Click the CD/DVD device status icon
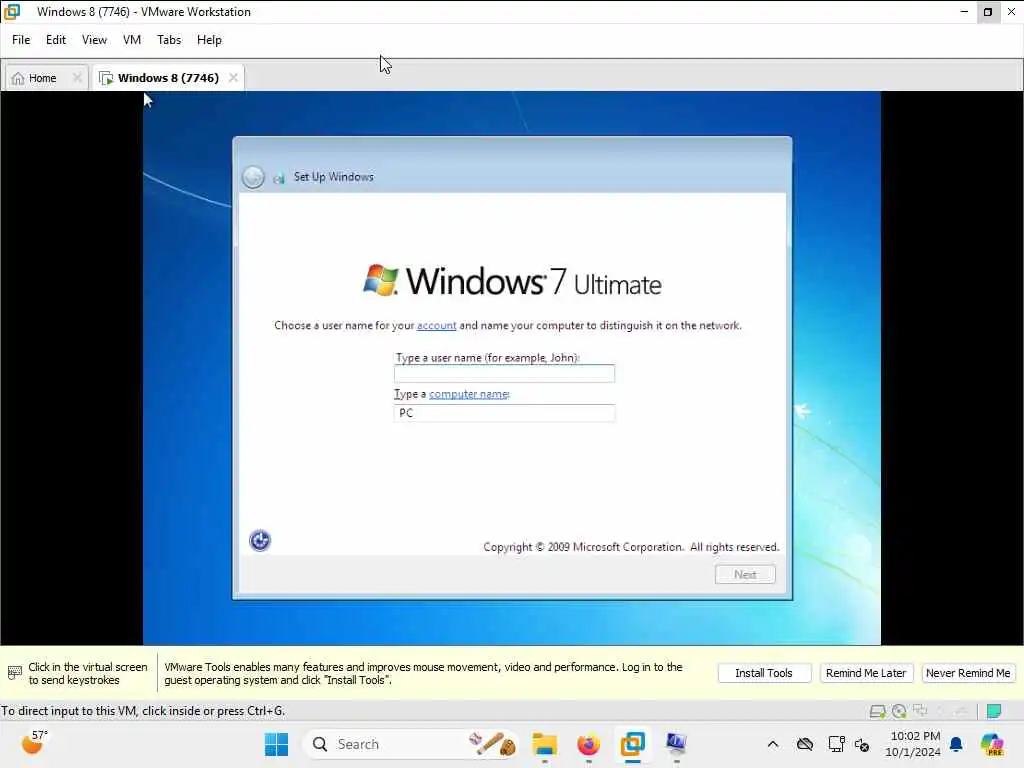The image size is (1024, 768). point(899,711)
